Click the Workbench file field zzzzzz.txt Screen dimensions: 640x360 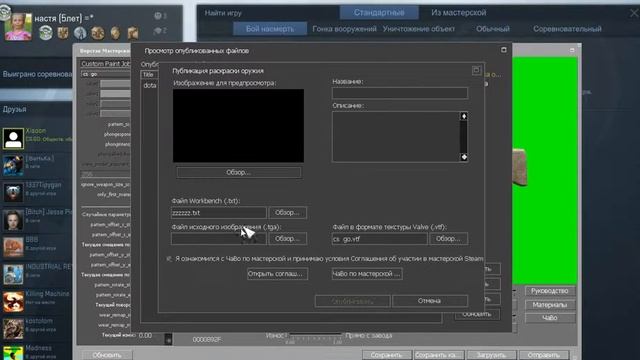click(218, 213)
